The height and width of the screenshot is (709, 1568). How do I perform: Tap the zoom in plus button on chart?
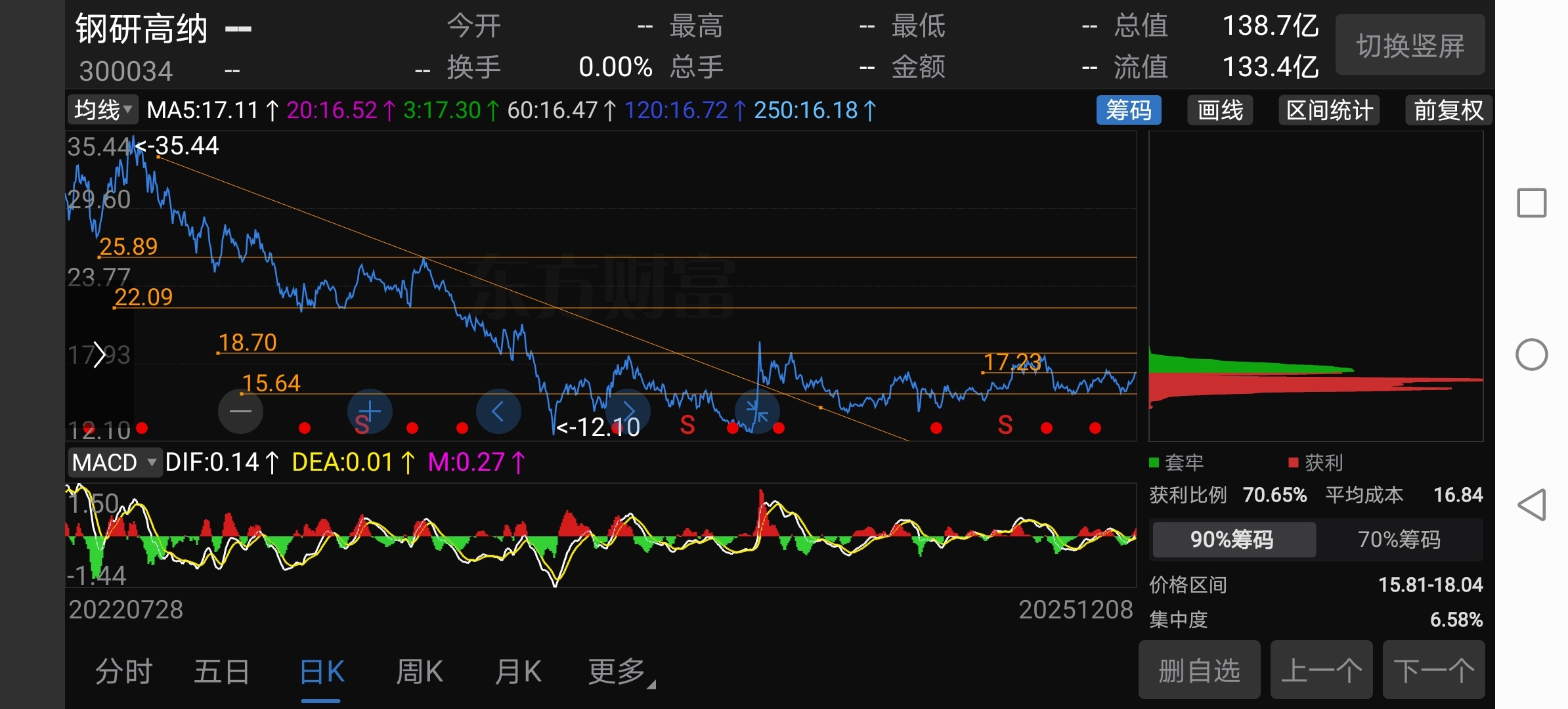click(370, 412)
